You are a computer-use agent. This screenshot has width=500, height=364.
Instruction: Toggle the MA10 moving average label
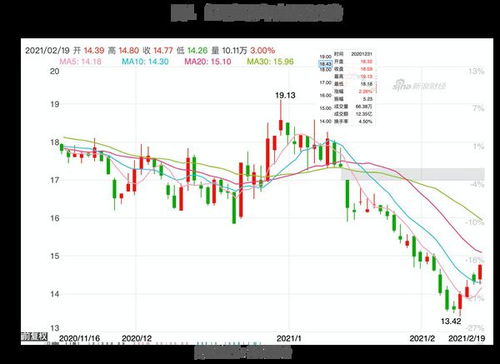click(145, 61)
